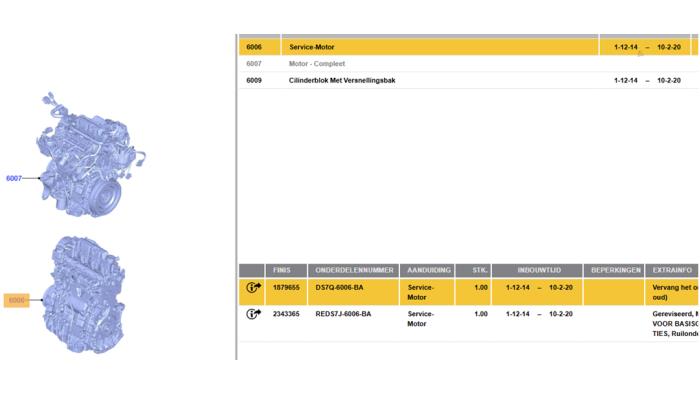Select the 6007 Motor - Compleet row
This screenshot has width=700, height=394.
pyautogui.click(x=468, y=64)
